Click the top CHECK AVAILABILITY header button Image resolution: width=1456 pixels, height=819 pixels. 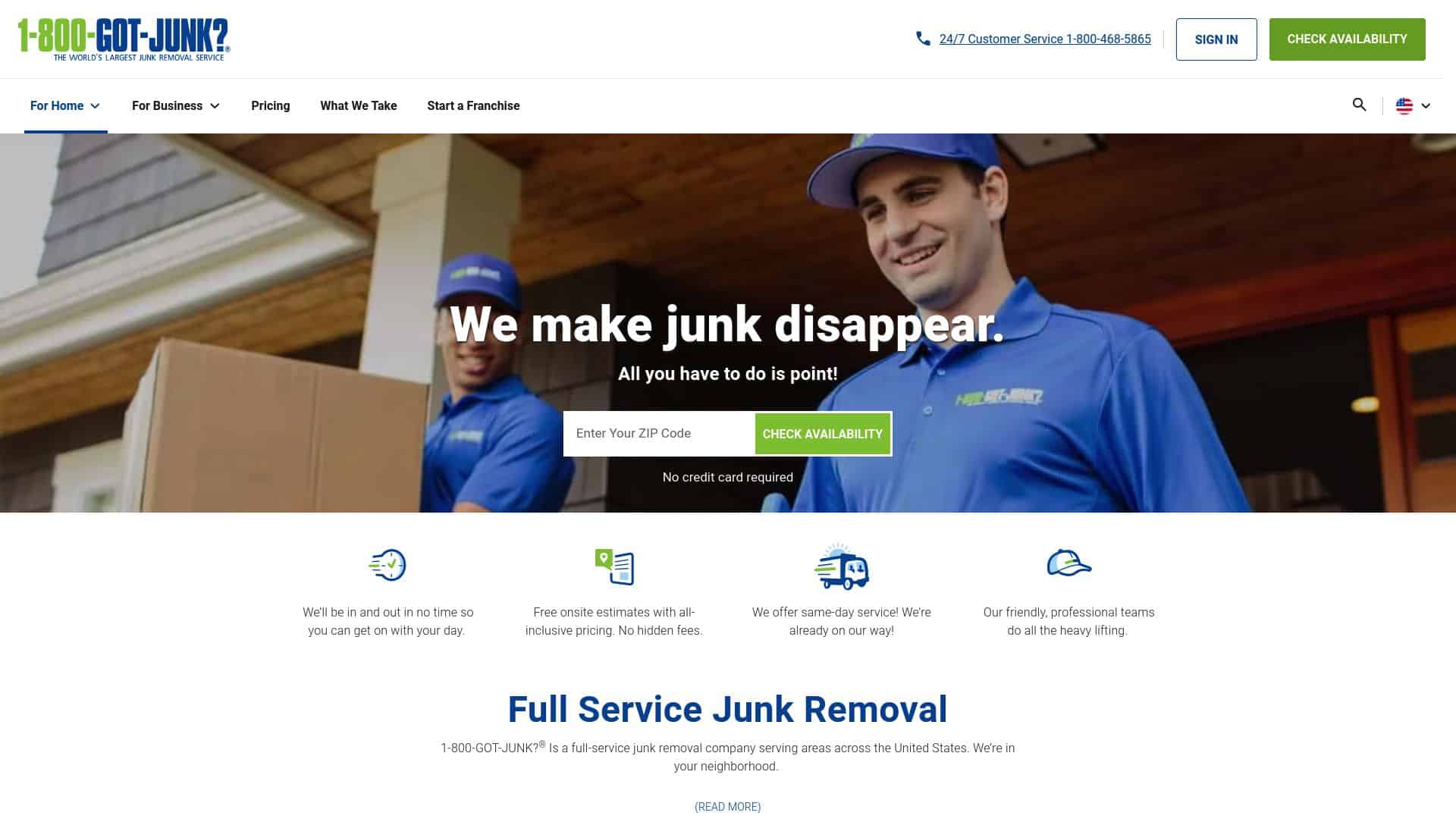click(1347, 39)
